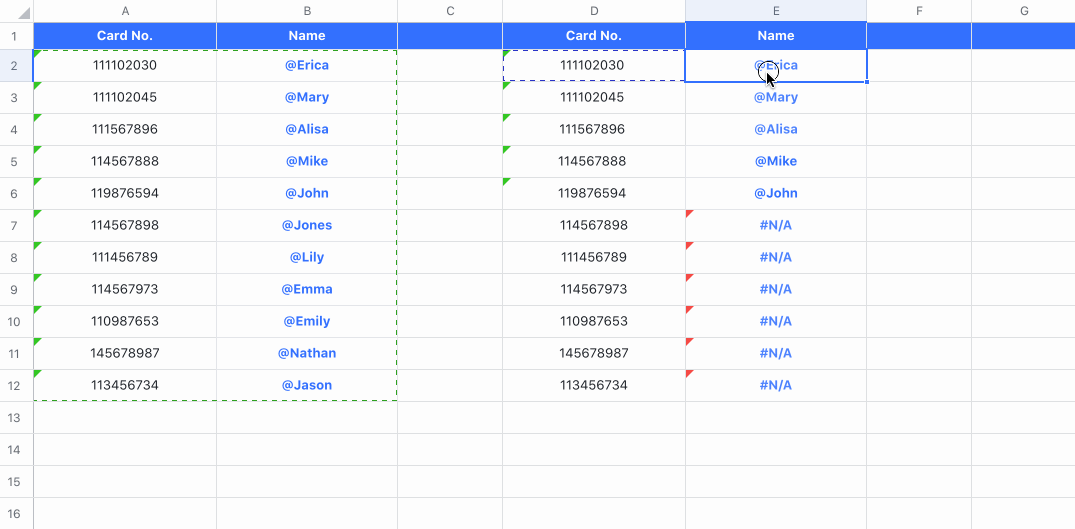The image size is (1075, 529).
Task: Select row 12 header
Action: pos(16,385)
